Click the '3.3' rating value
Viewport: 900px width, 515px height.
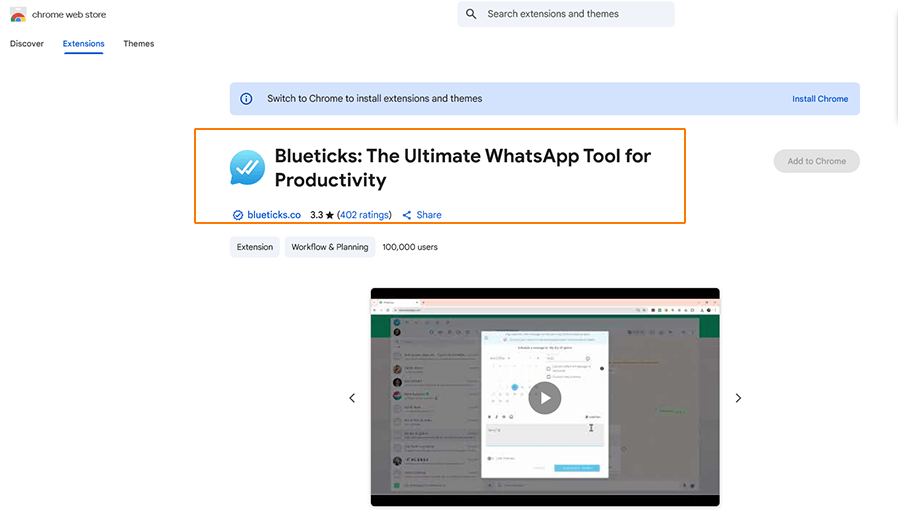316,215
